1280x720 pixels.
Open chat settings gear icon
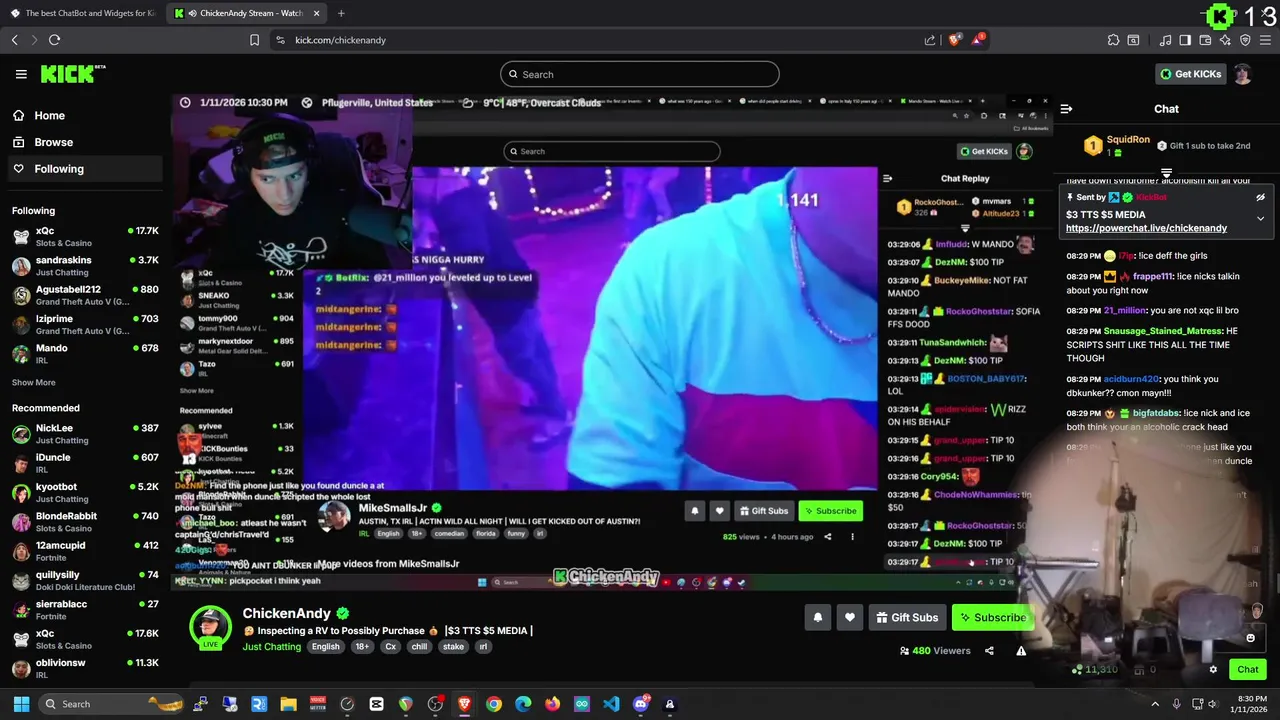(x=1213, y=670)
